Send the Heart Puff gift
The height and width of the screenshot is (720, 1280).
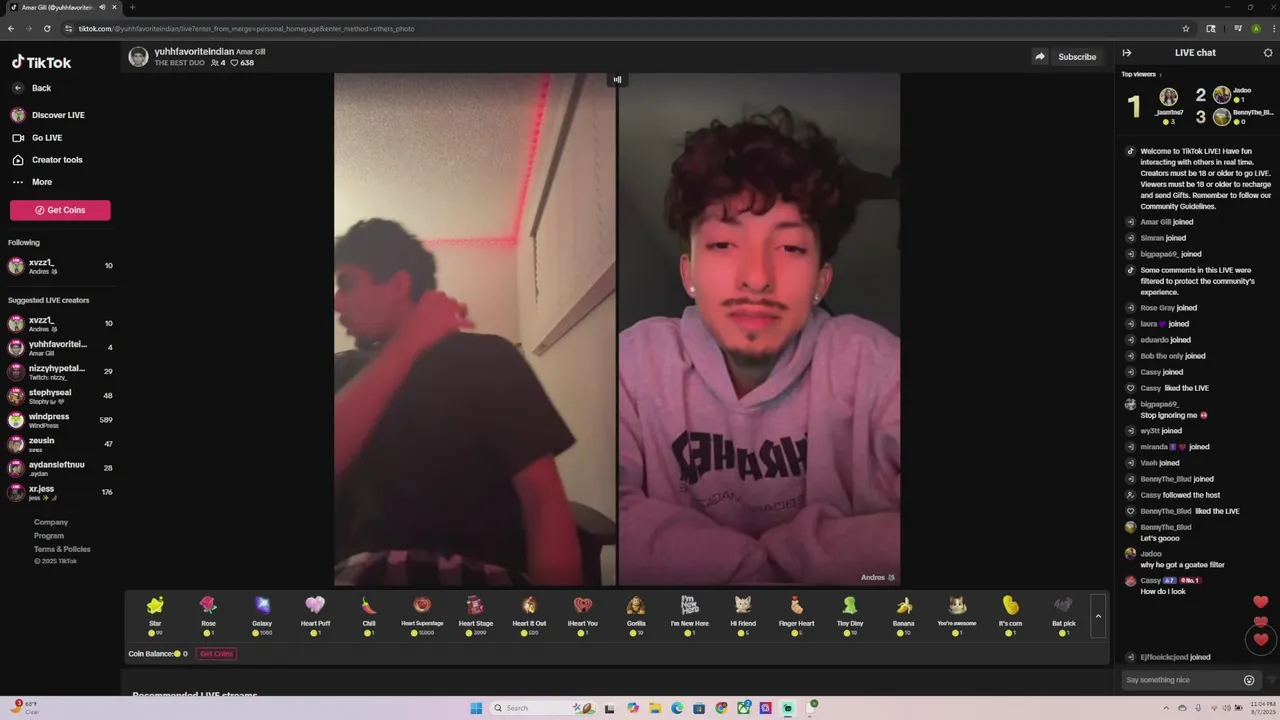click(x=315, y=614)
